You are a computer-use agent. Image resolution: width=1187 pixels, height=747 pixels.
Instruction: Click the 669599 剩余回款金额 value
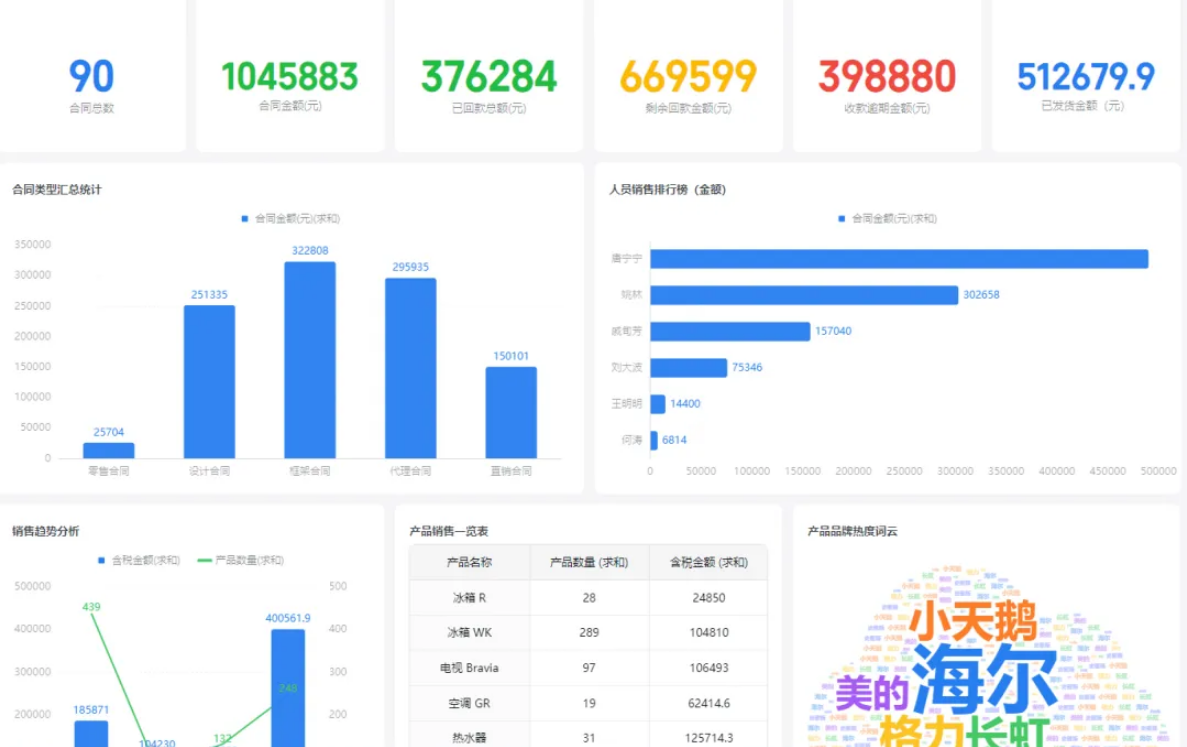point(688,76)
